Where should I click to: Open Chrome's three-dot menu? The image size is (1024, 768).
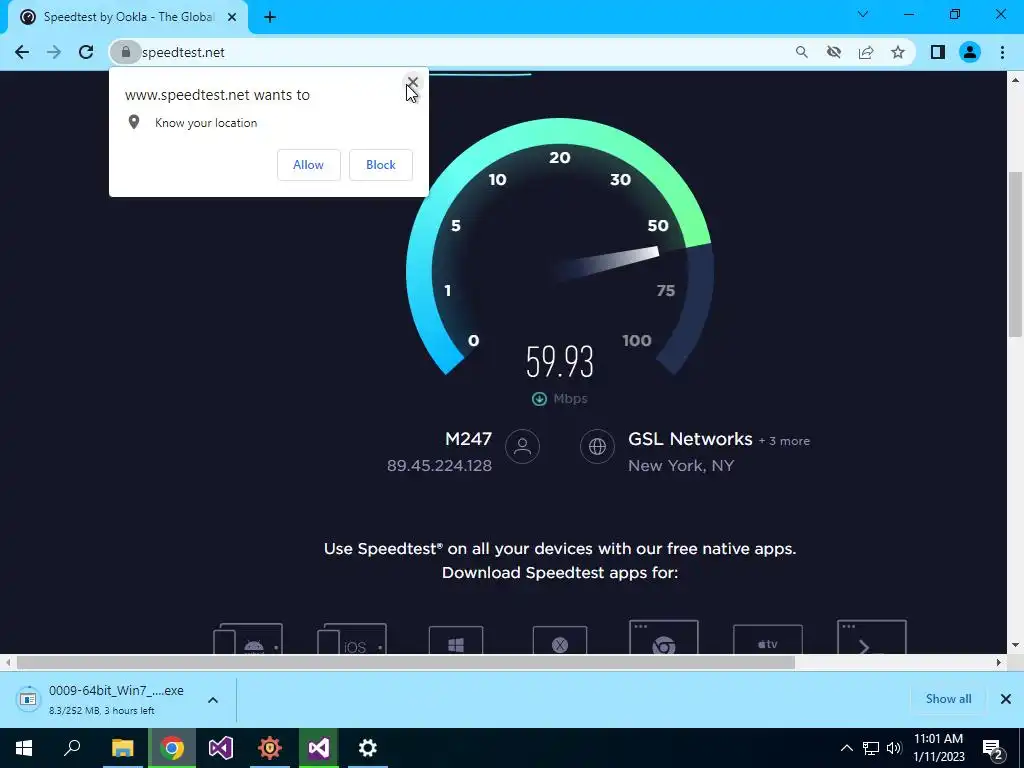(1002, 52)
